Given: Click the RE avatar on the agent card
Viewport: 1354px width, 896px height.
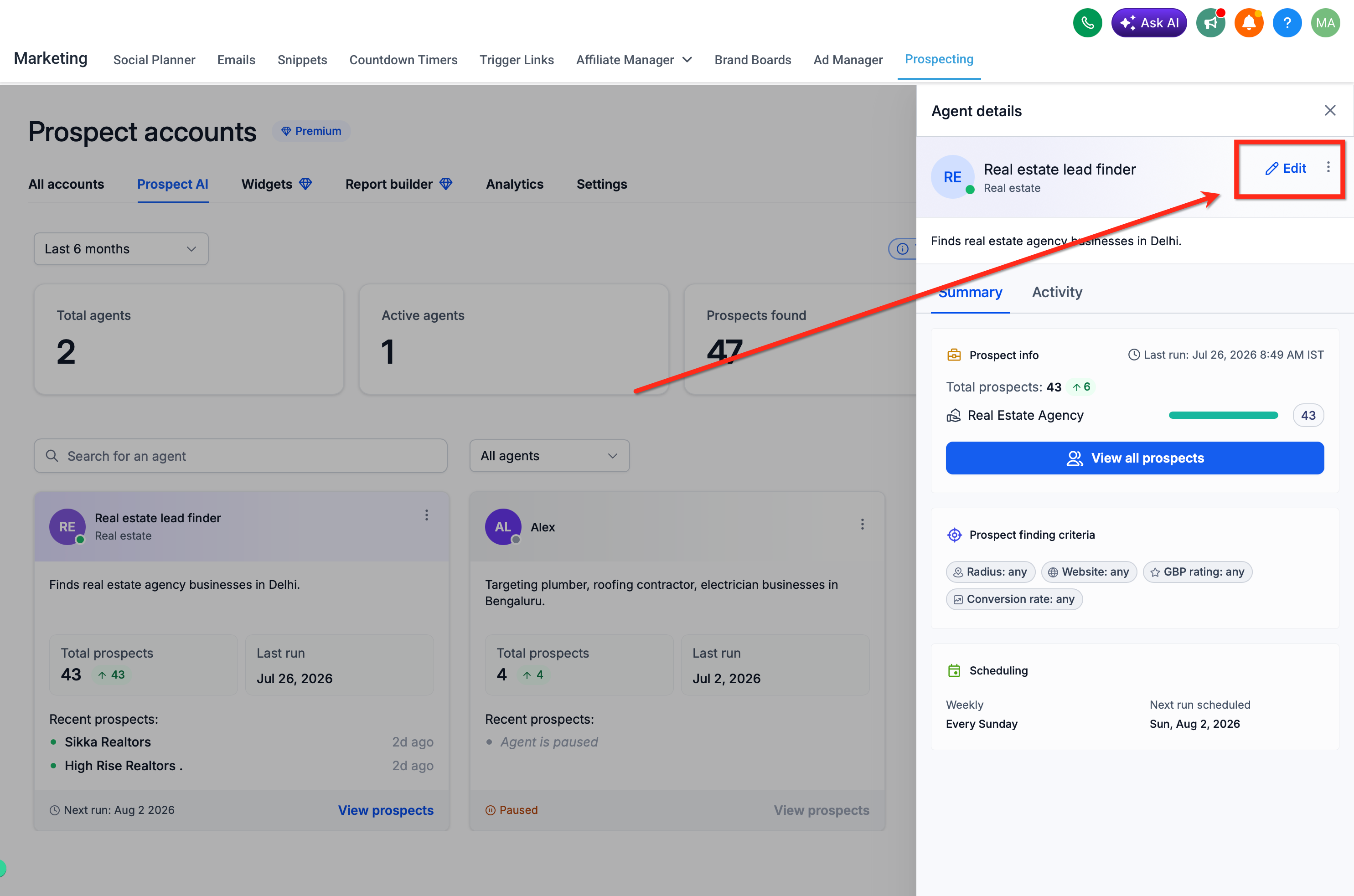Looking at the screenshot, I should 67,527.
